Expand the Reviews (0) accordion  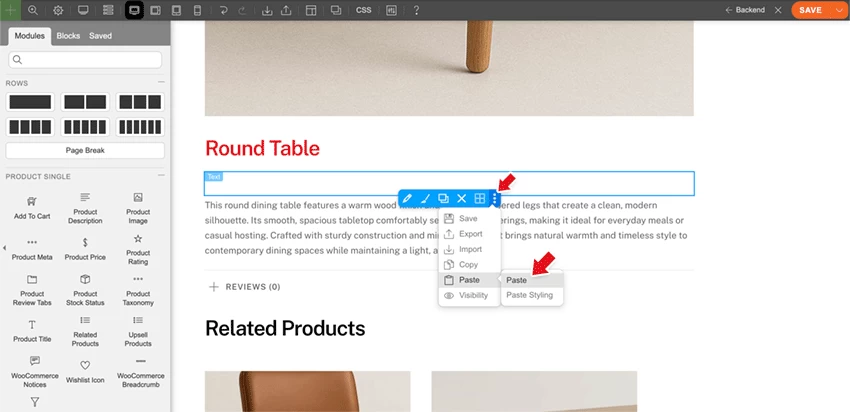(x=244, y=287)
